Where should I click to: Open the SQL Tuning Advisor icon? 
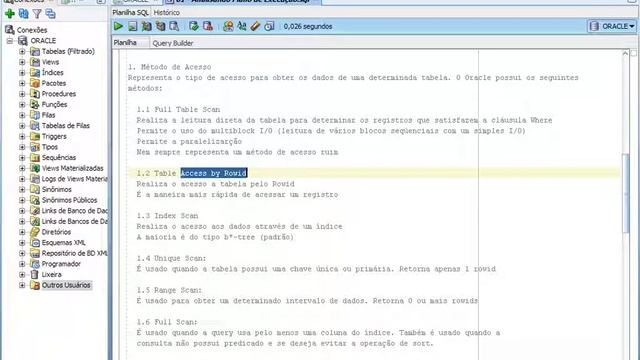click(174, 26)
